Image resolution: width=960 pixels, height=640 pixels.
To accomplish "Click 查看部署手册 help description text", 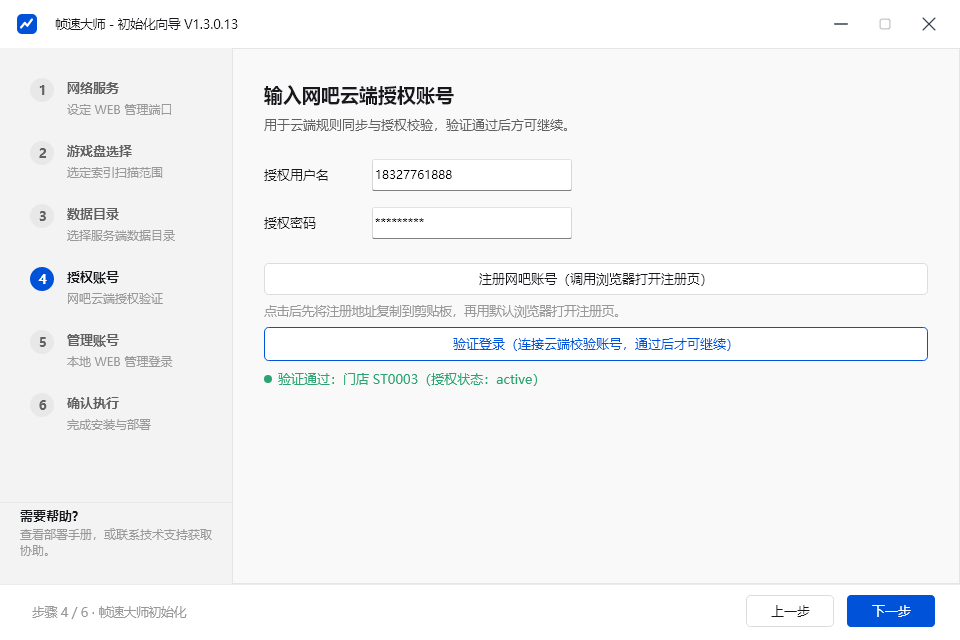I will coord(116,543).
